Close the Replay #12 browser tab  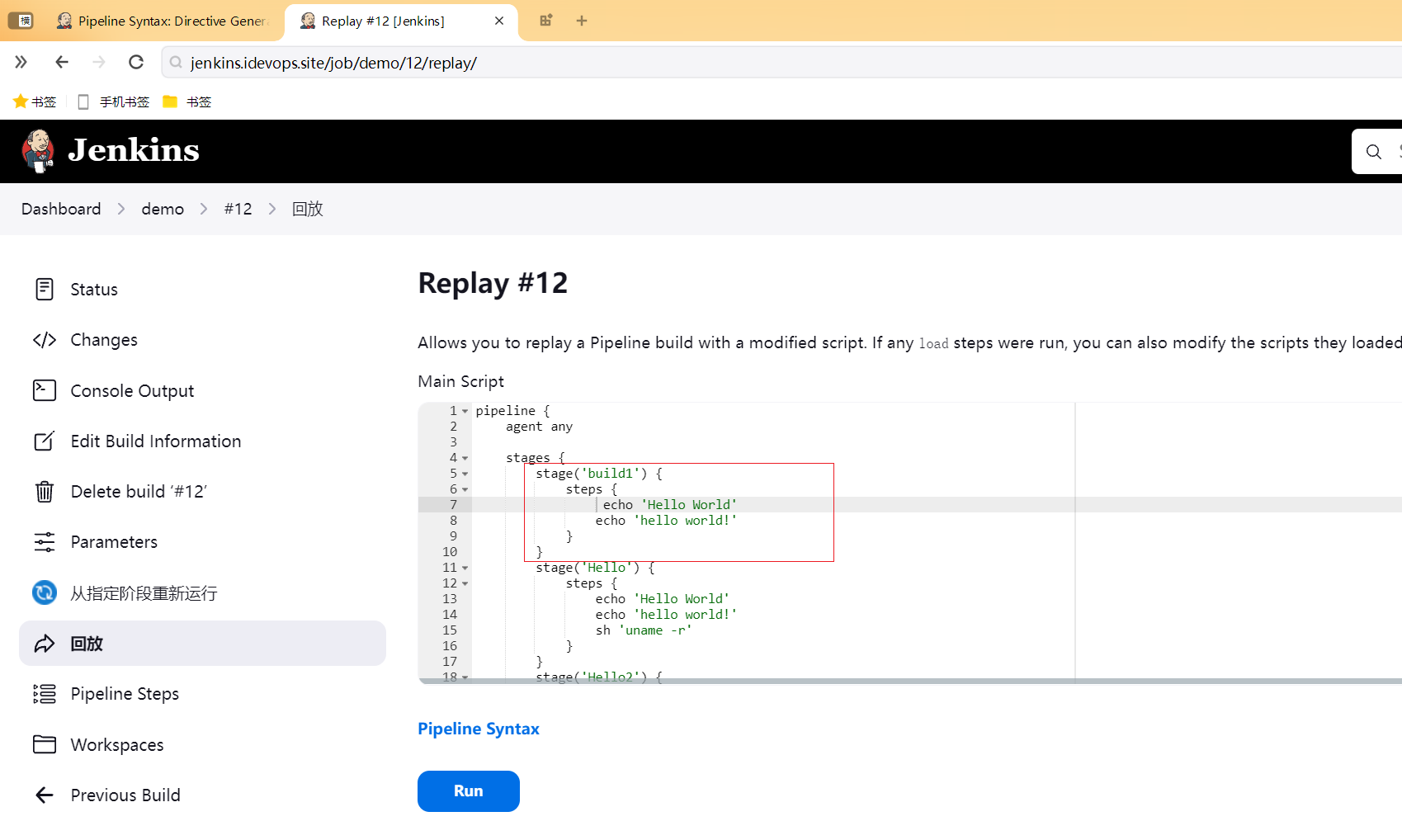tap(499, 21)
